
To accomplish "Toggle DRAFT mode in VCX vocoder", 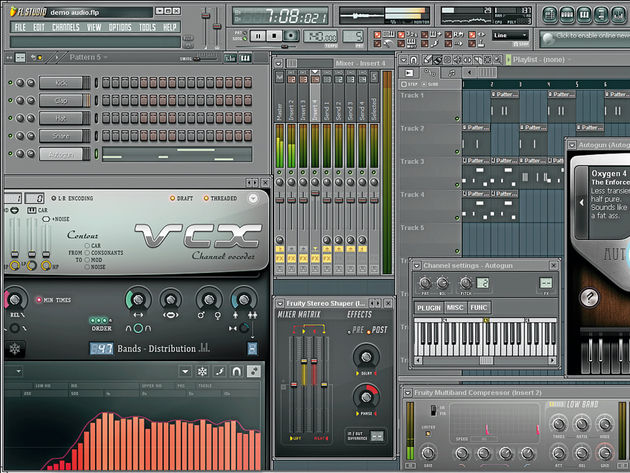I will pos(181,198).
